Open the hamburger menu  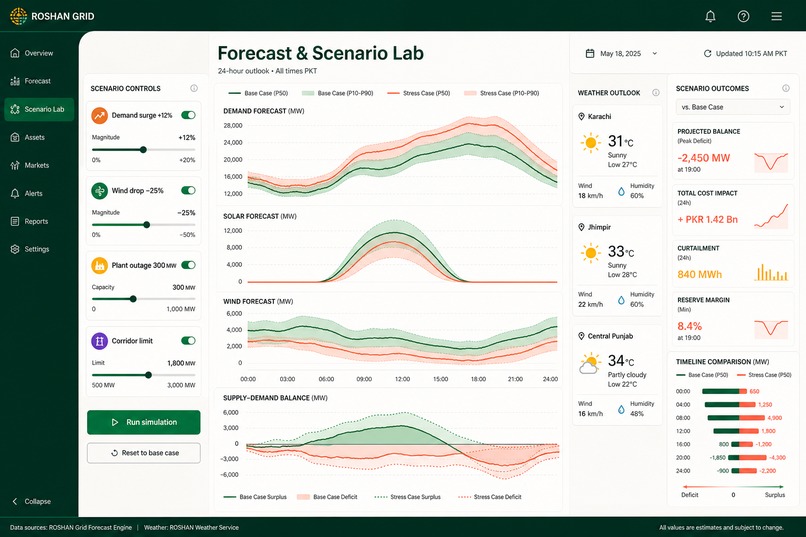pos(776,16)
